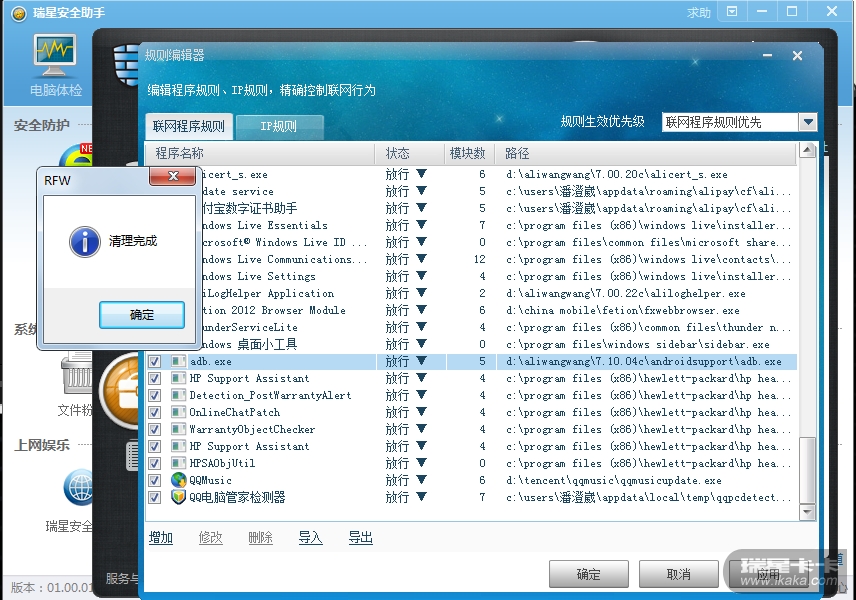Select the ThunderServiceLite row
This screenshot has height=600, width=856.
tap(472, 327)
